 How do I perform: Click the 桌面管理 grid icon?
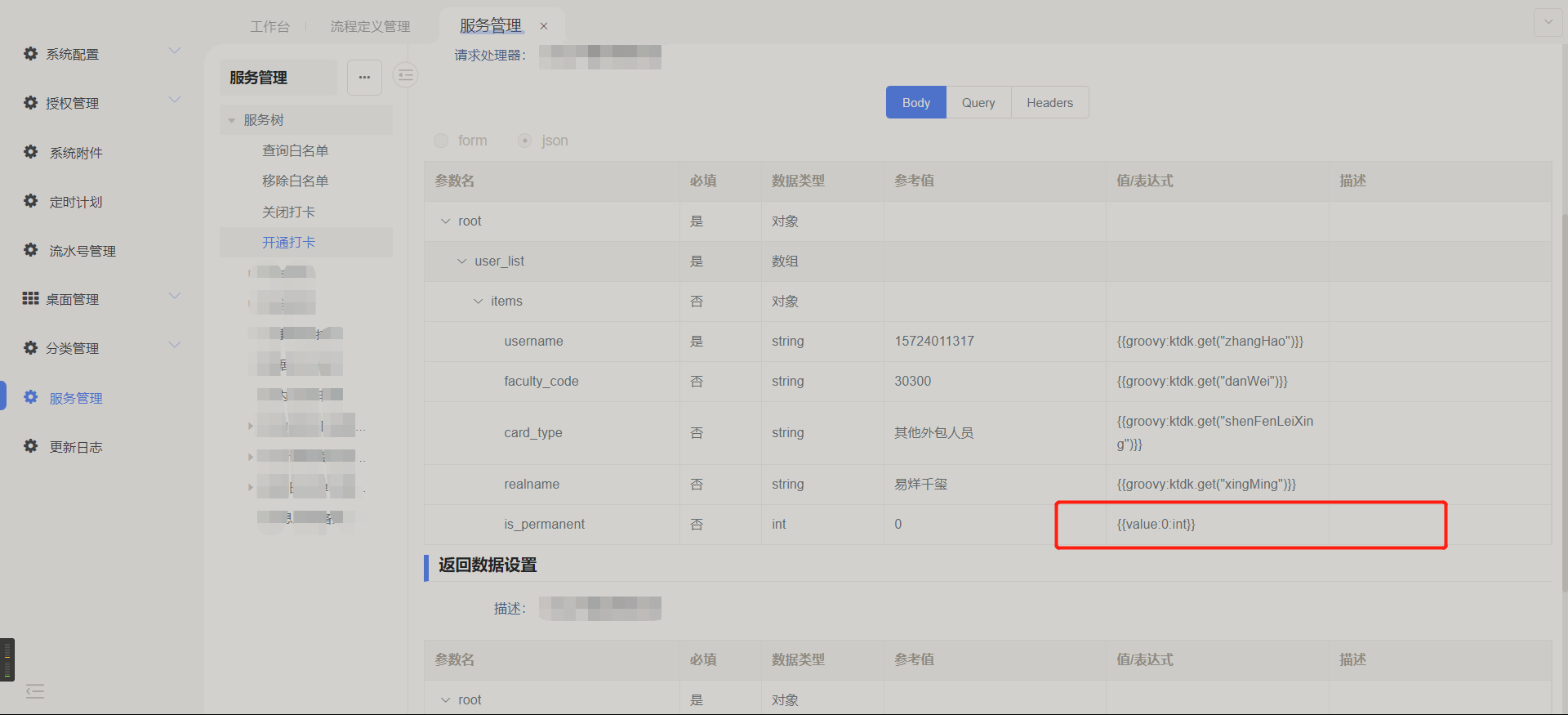[x=31, y=298]
